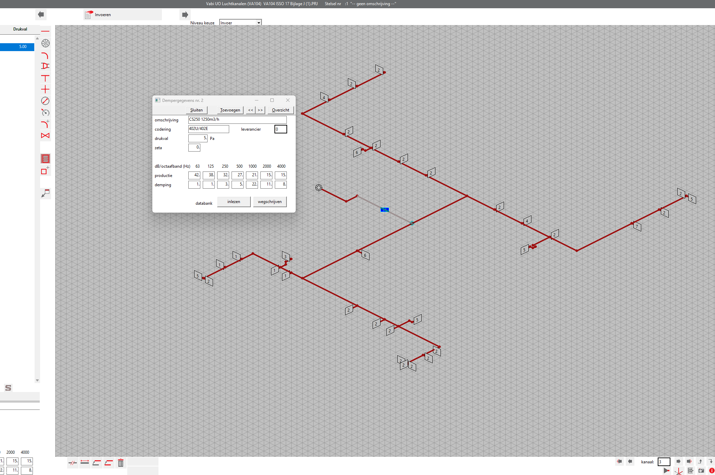Screen dimensions: 715x475
Task: Select the crossed-out circle tool
Action: pos(45,101)
